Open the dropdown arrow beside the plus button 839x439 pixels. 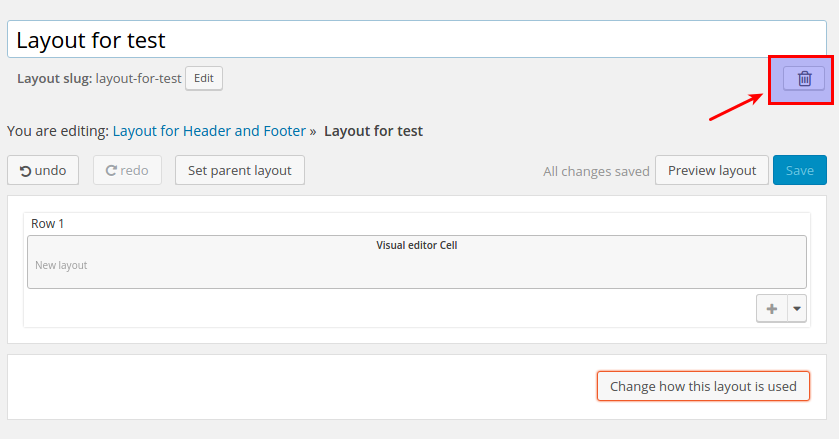(797, 308)
